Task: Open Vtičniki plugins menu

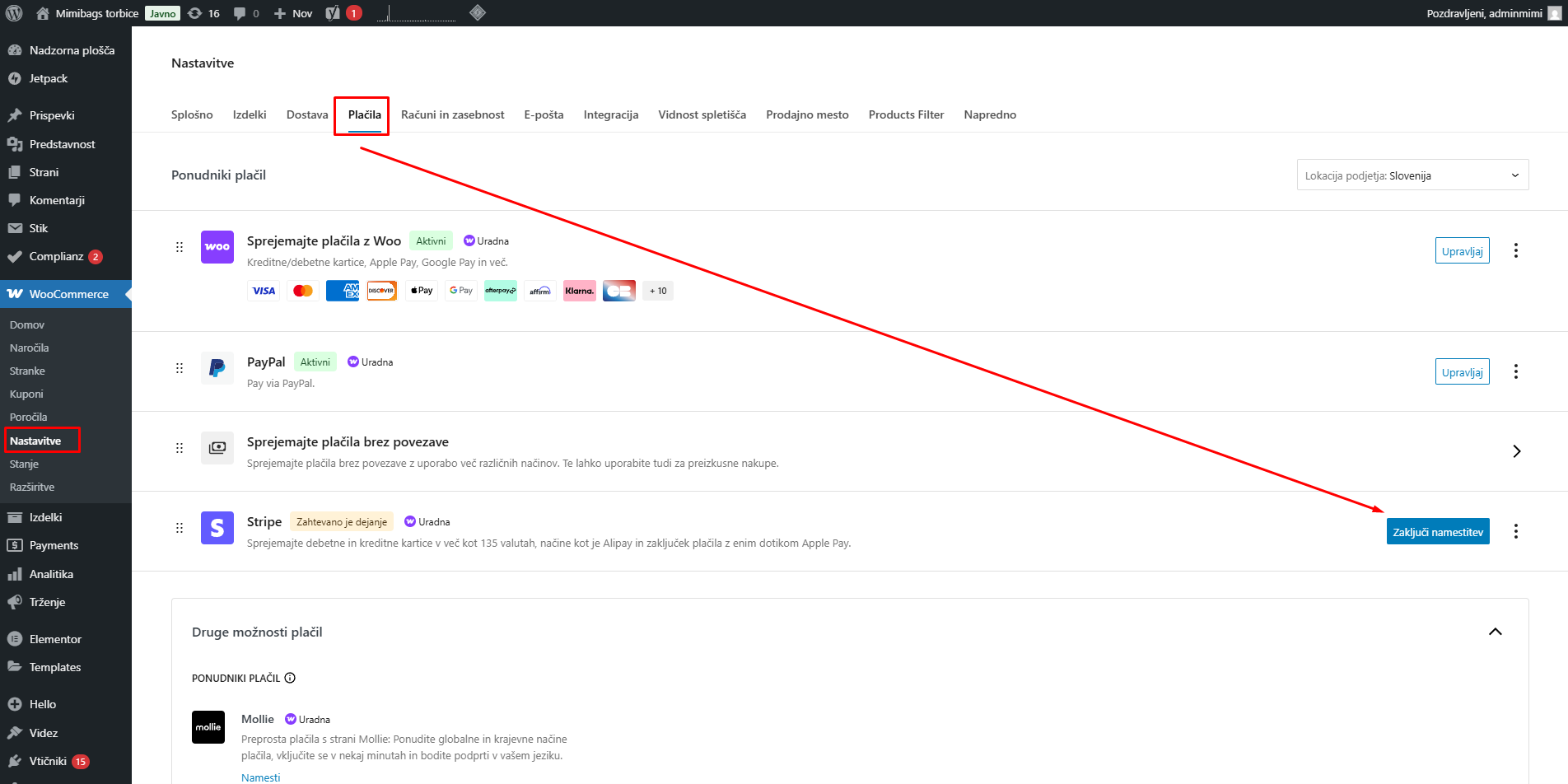Action: pos(66,761)
